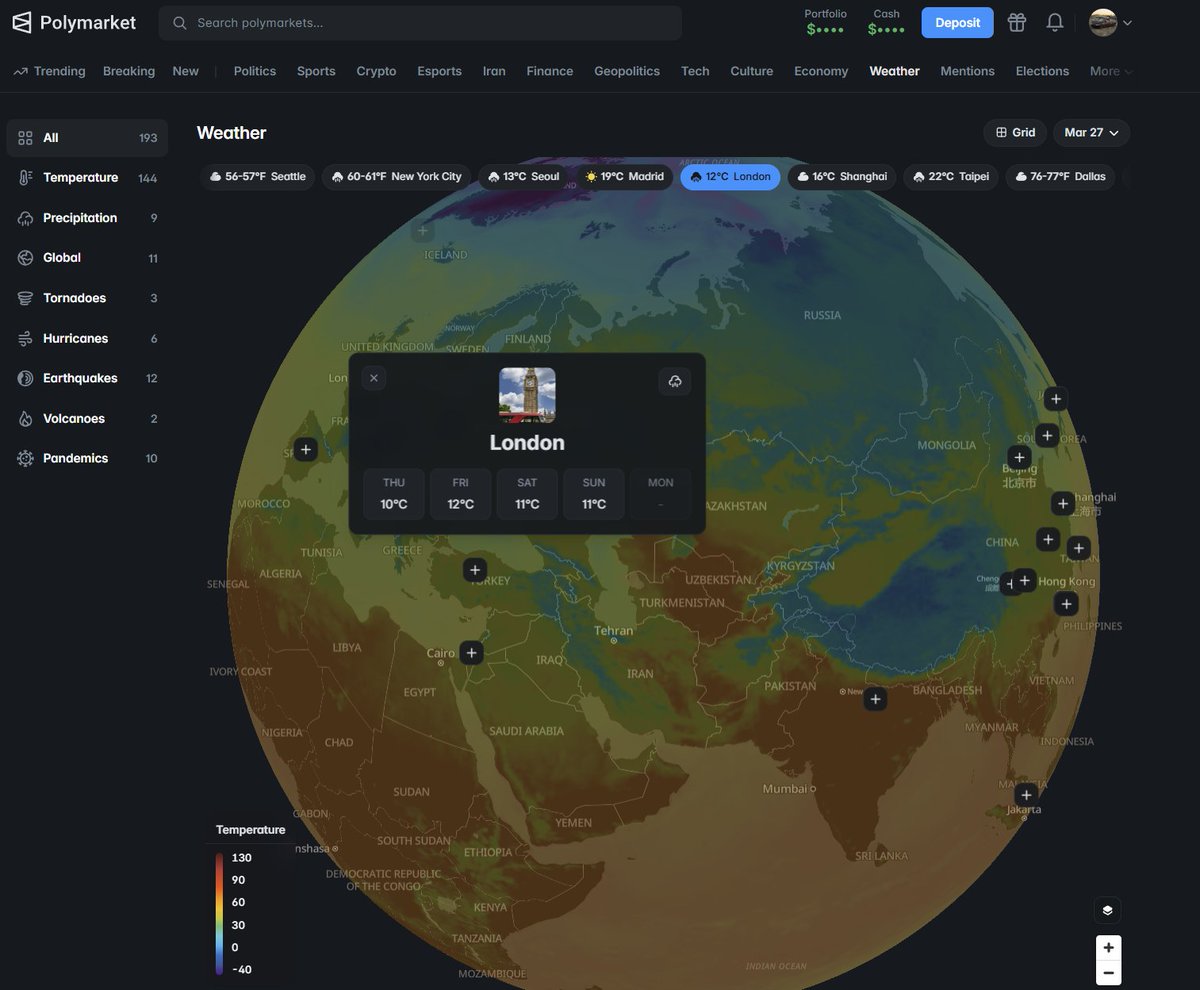Click the search polymarkets field

click(x=420, y=22)
